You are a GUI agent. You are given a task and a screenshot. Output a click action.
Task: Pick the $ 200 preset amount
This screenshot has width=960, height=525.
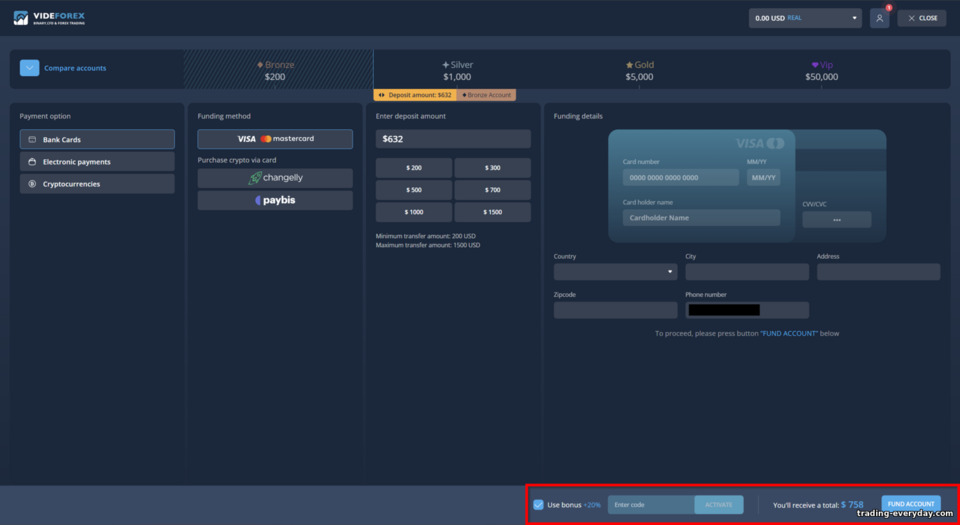click(x=414, y=168)
